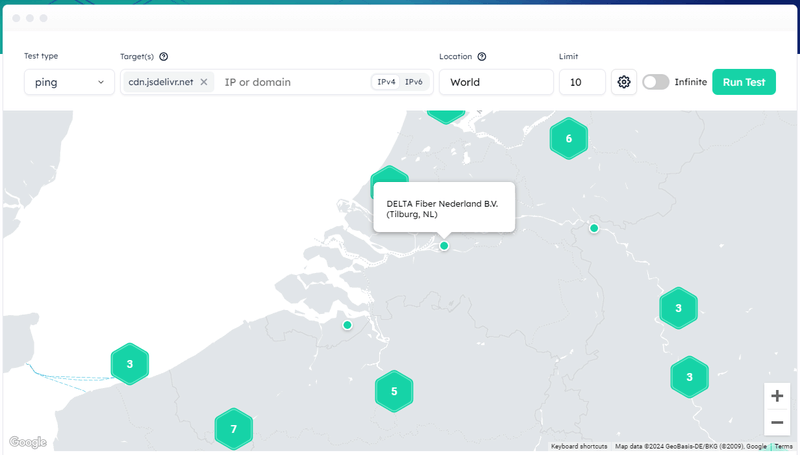Enable the Infinite toggle switch

pos(656,82)
